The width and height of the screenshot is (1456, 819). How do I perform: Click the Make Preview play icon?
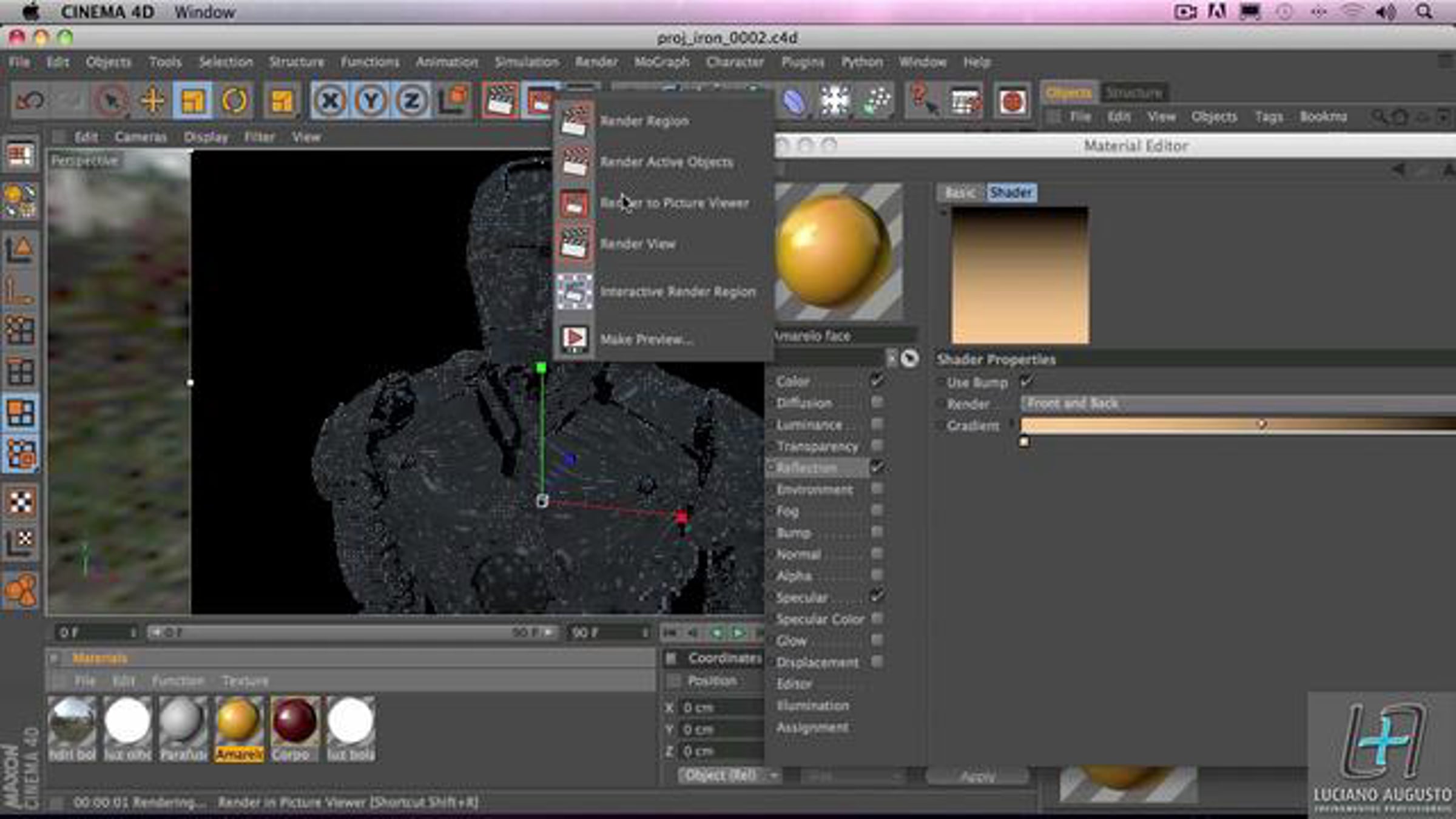tap(574, 339)
